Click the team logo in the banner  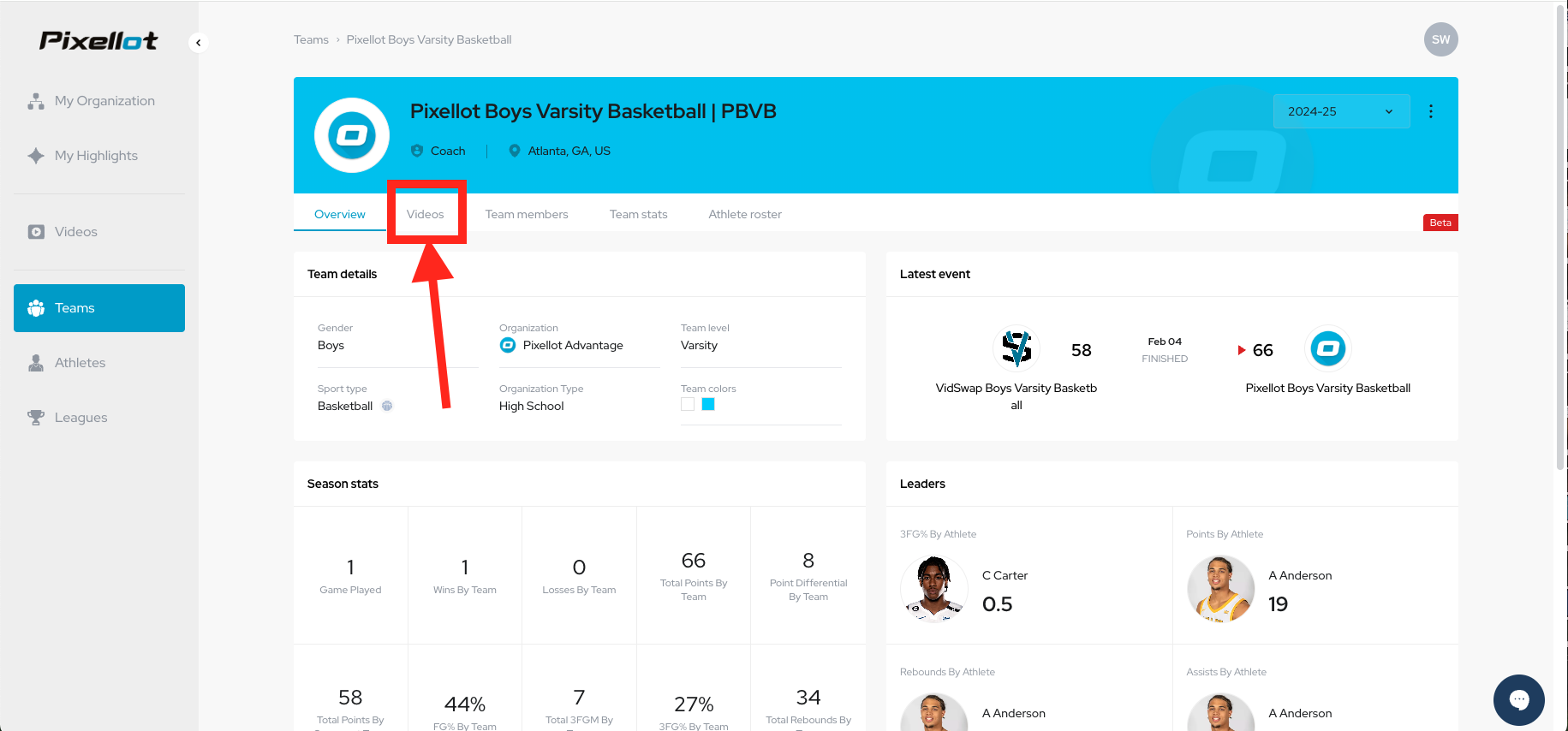(352, 135)
